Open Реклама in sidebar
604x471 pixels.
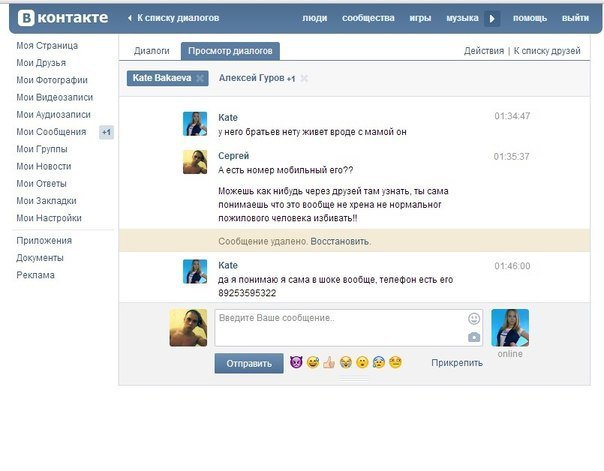click(35, 275)
